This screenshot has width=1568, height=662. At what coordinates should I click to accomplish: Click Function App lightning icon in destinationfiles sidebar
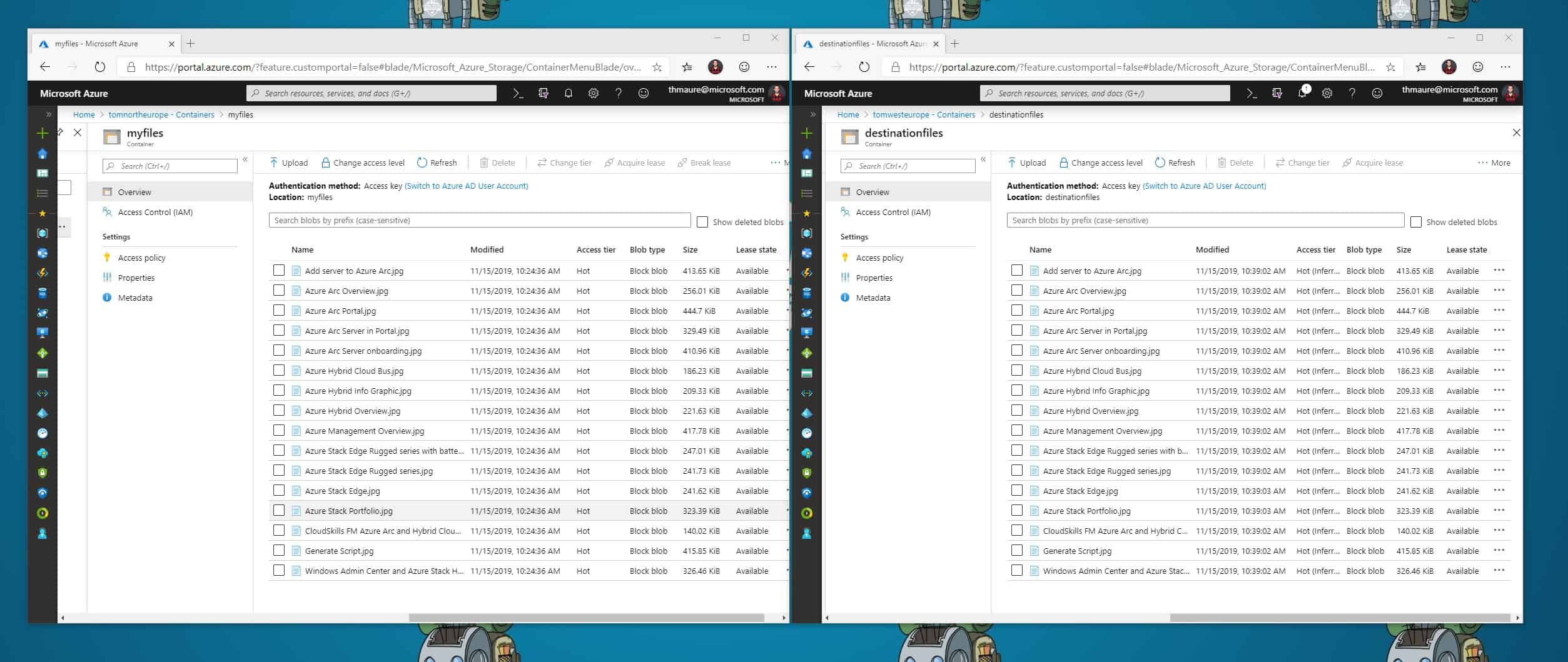pyautogui.click(x=807, y=273)
